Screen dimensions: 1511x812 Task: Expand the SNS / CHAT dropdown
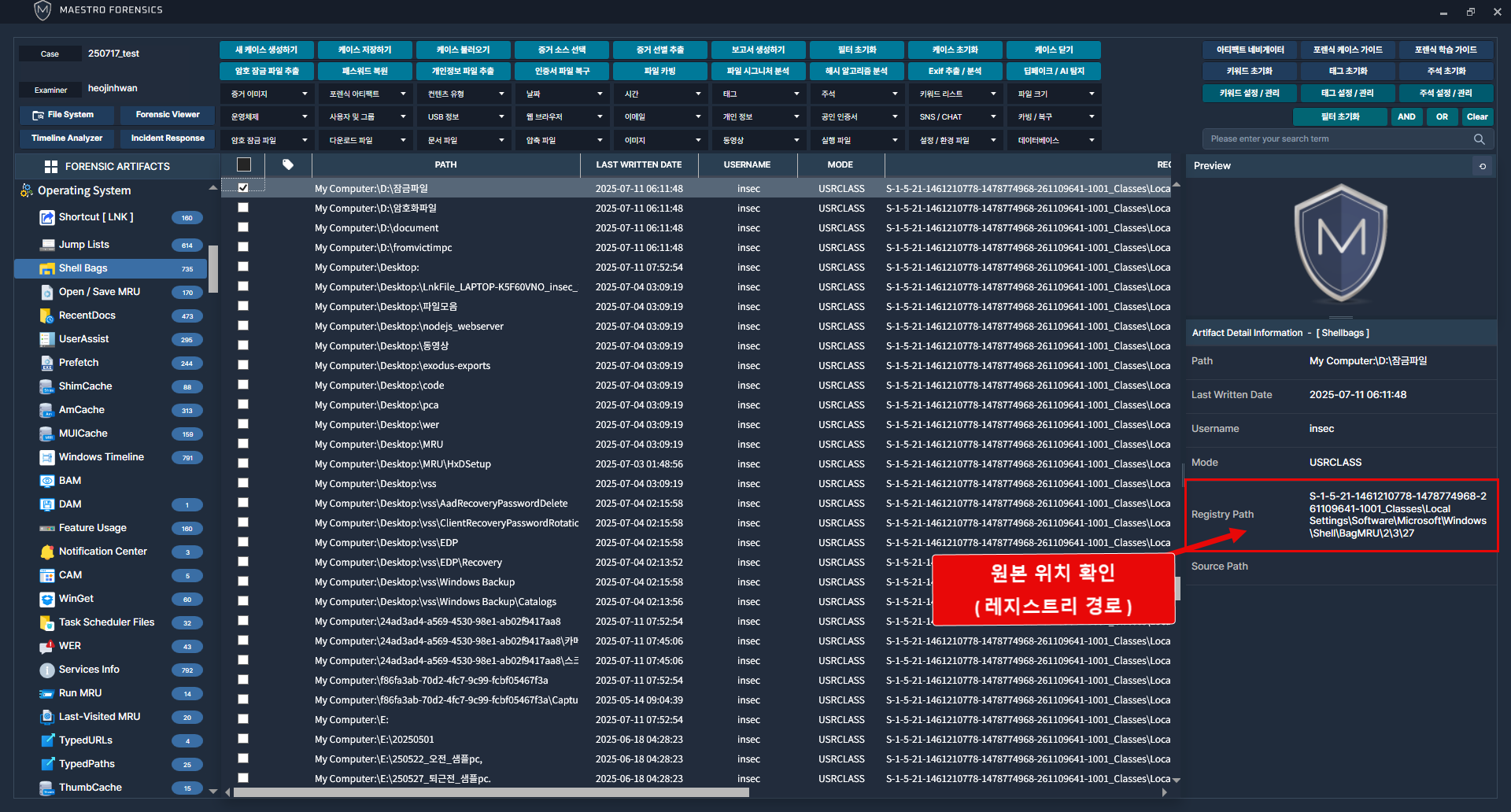[956, 116]
